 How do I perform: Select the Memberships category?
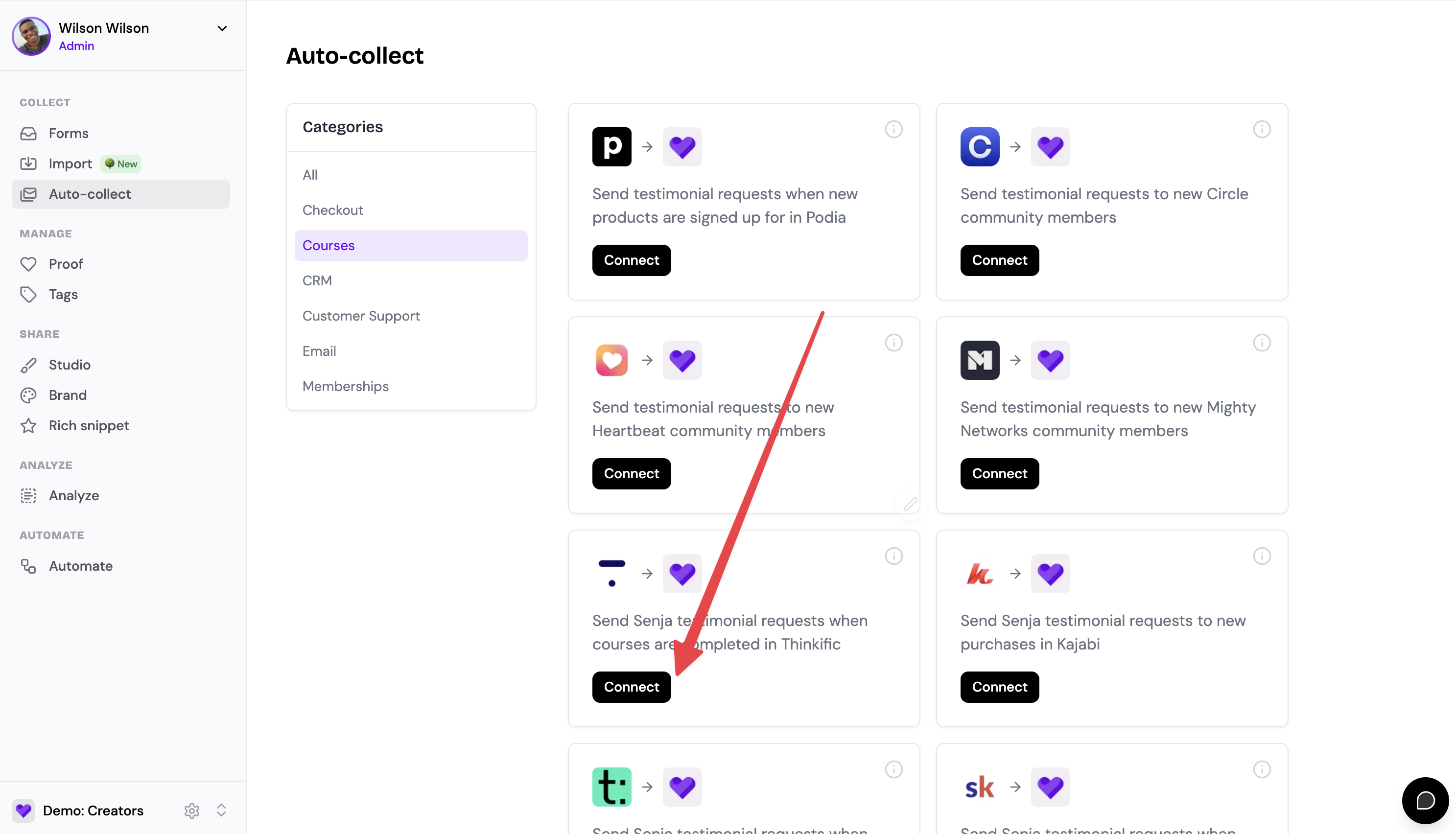[411, 386]
